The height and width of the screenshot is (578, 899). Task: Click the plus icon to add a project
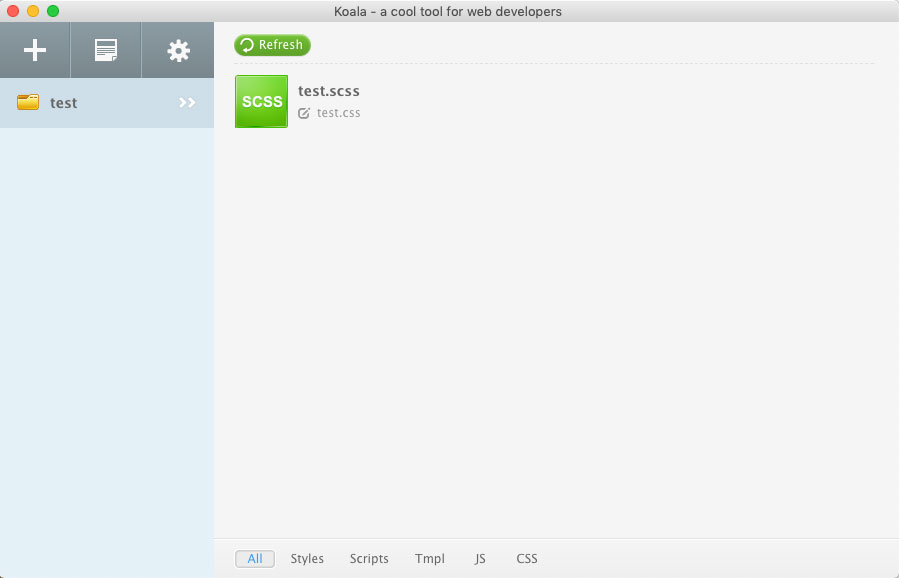pyautogui.click(x=35, y=51)
